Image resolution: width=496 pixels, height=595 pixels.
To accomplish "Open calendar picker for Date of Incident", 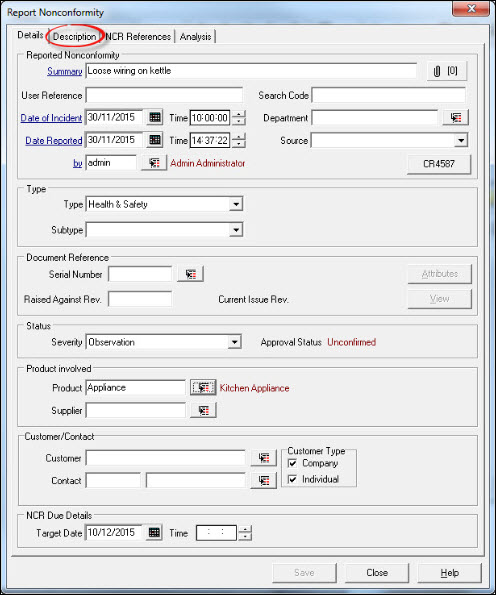I will (154, 117).
